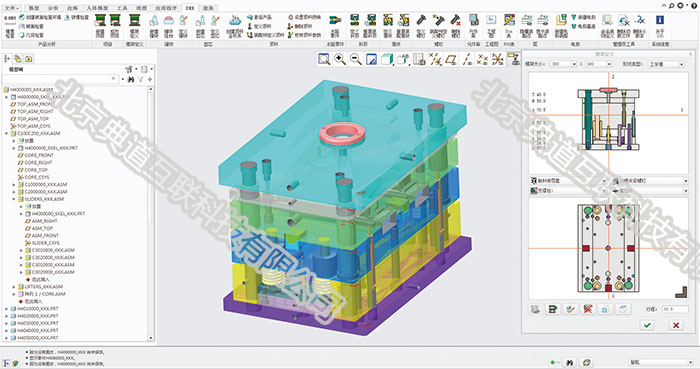Image resolution: width=700 pixels, height=369 pixels.
Task: Switch to the EMX ribbon tab
Action: (190, 8)
